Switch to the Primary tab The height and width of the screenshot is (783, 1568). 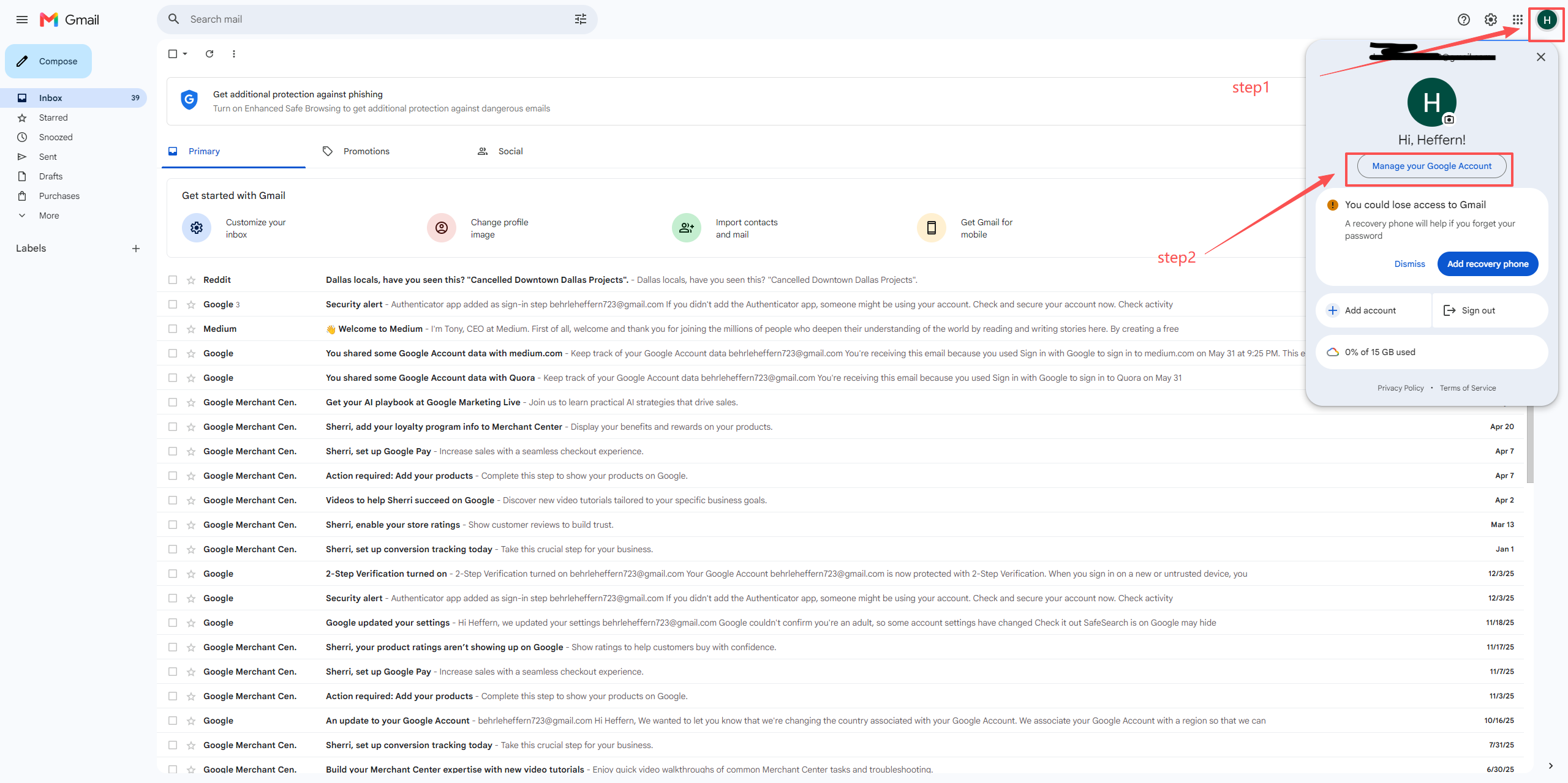[x=233, y=151]
